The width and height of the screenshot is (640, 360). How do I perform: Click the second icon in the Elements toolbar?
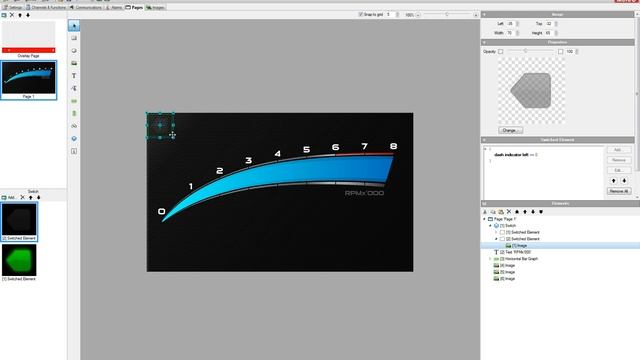click(493, 212)
